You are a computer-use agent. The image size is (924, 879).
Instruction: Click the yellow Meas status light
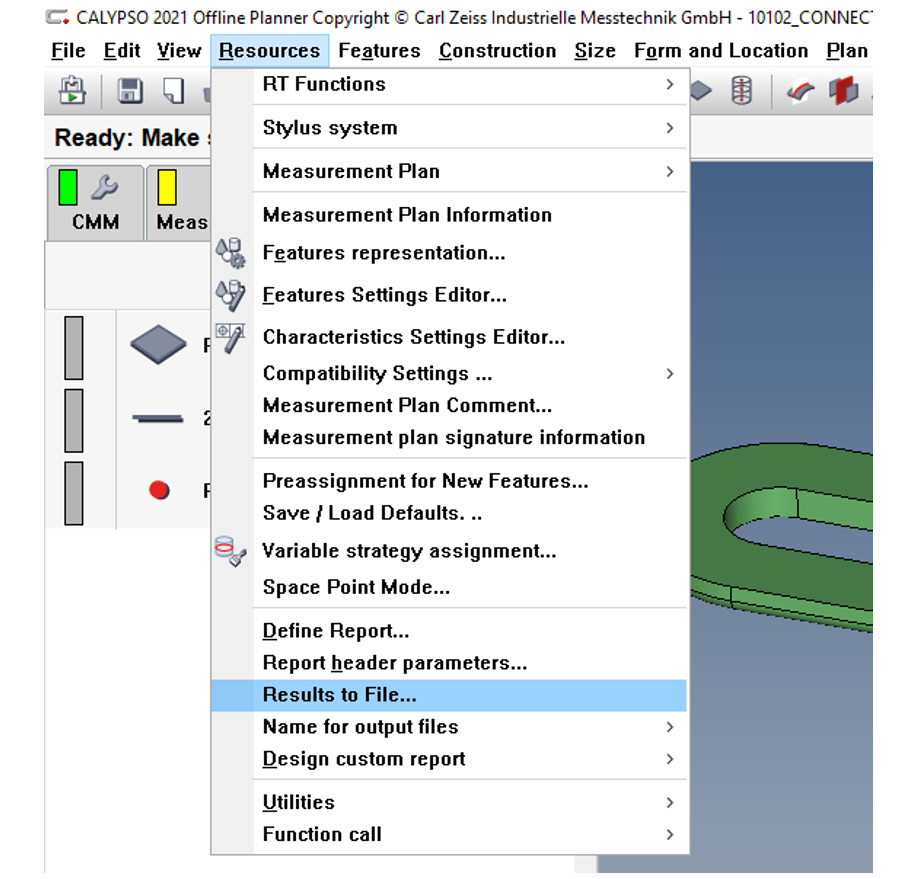167,187
